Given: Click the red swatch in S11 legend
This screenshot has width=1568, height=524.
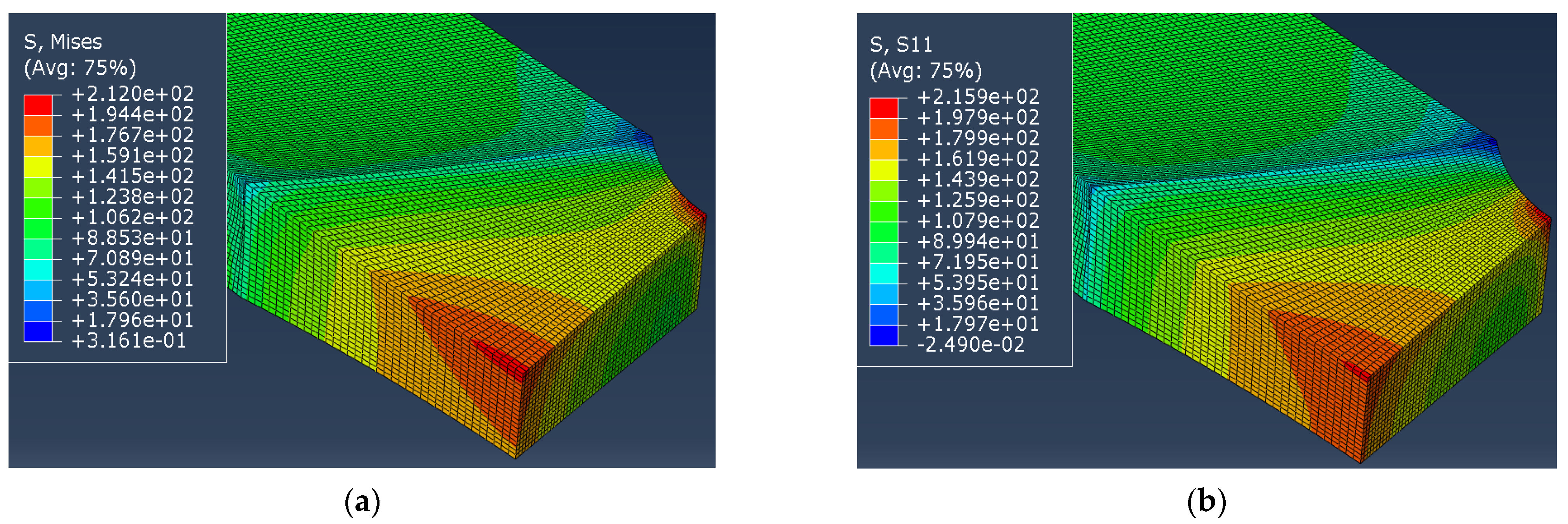Looking at the screenshot, I should pos(884,109).
